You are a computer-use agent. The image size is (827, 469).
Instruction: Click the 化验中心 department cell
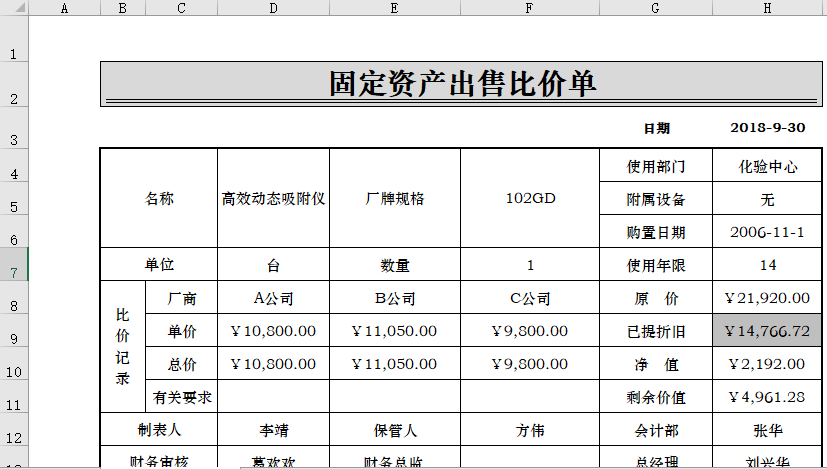(x=767, y=166)
